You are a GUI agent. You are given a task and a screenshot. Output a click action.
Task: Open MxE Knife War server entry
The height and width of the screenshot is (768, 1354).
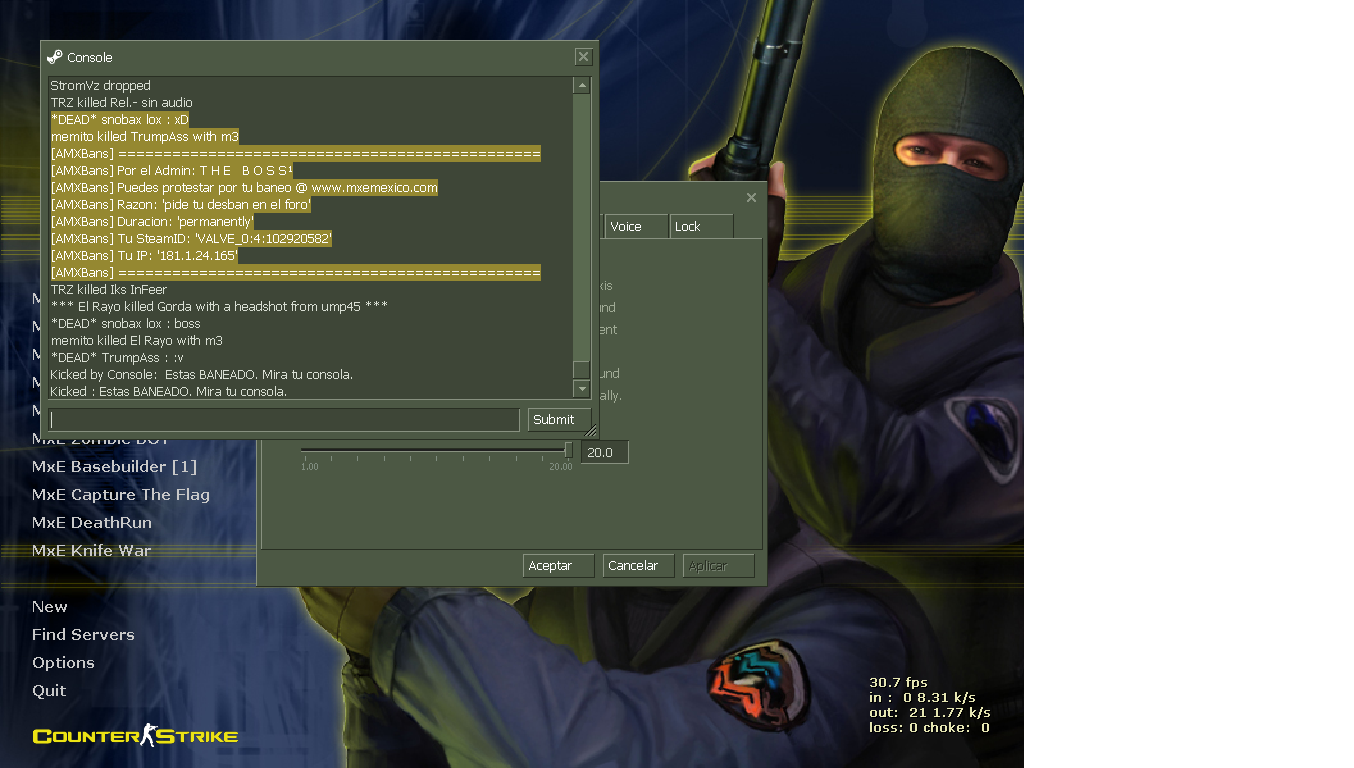(92, 550)
